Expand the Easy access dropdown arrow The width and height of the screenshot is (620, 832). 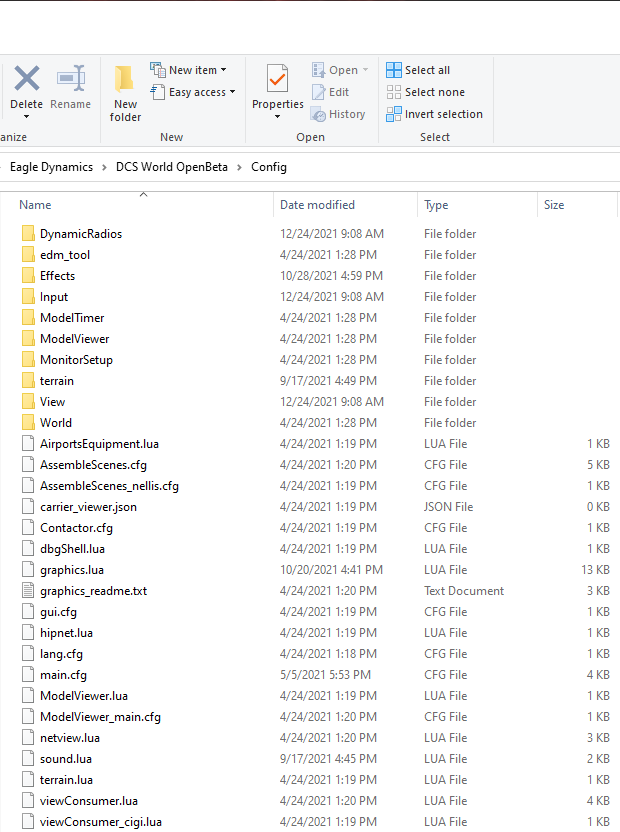tap(232, 92)
